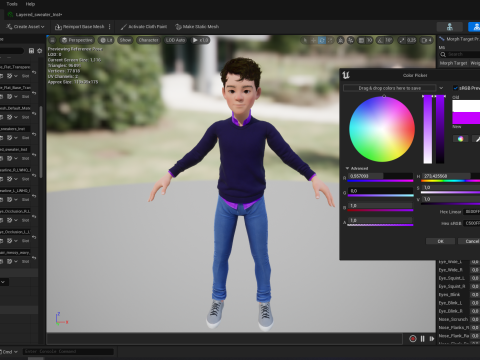
Task: Click the Red channel value field
Action: point(380,176)
